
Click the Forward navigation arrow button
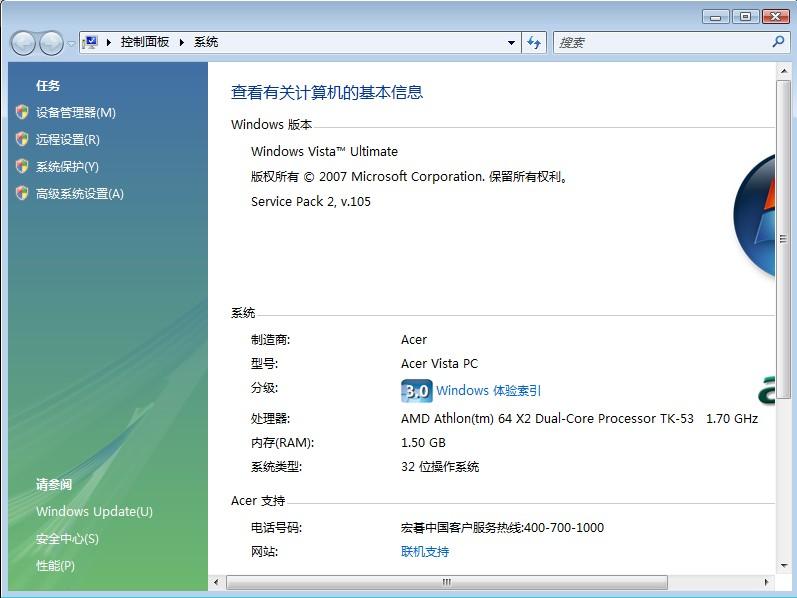coord(51,43)
